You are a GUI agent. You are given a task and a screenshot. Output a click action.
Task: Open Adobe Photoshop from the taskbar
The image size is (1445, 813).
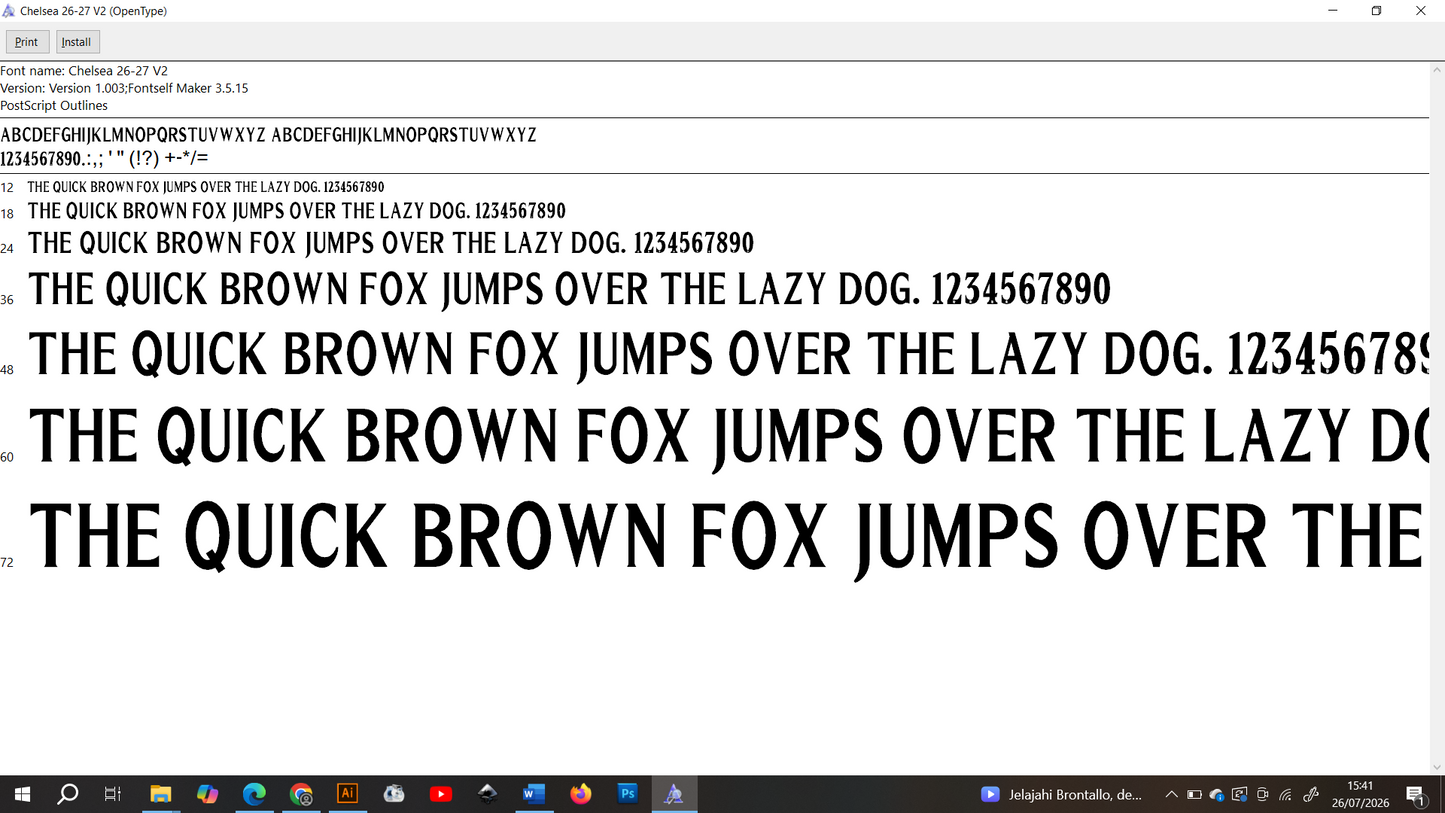[x=628, y=794]
